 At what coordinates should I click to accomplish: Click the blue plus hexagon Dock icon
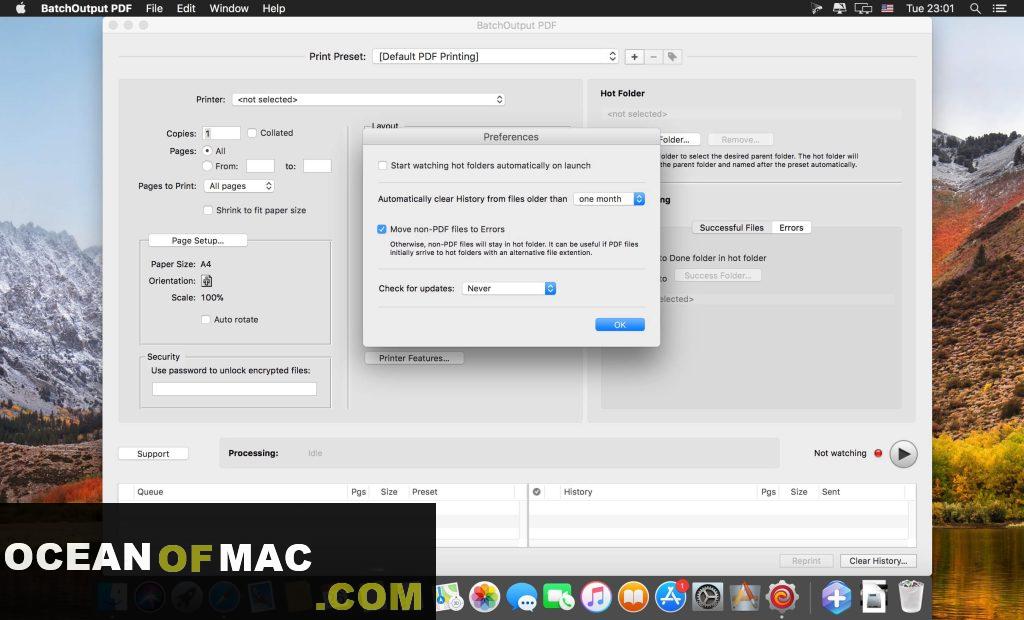pyautogui.click(x=837, y=596)
